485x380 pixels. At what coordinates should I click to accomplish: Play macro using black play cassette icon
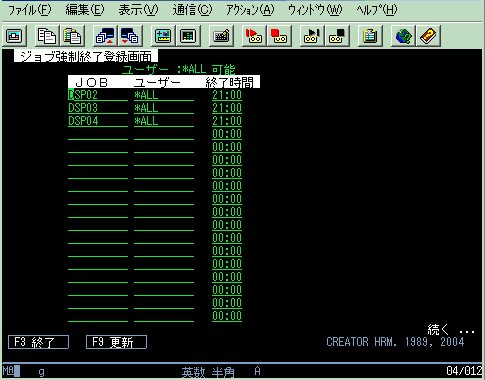click(312, 36)
